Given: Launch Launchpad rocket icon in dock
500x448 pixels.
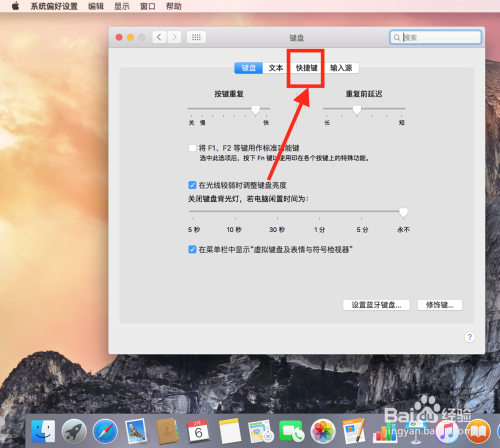Looking at the screenshot, I should click(x=74, y=431).
